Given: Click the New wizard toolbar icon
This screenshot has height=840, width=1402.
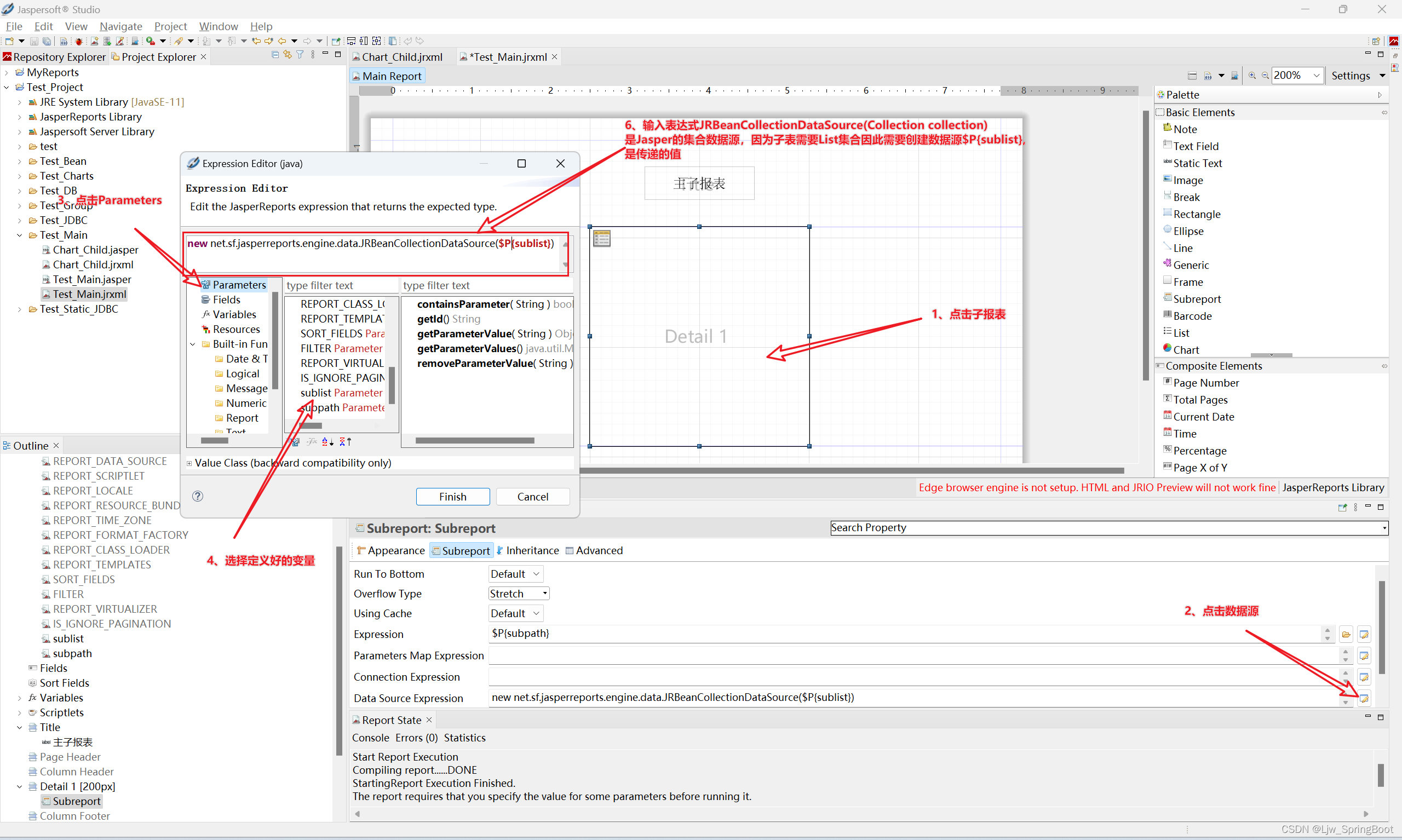Looking at the screenshot, I should pos(9,41).
